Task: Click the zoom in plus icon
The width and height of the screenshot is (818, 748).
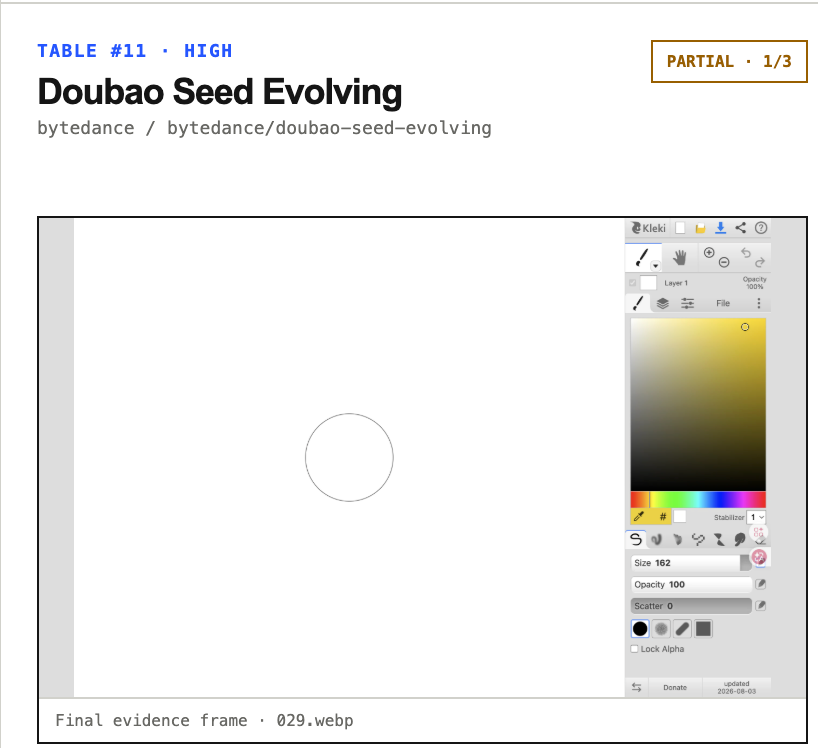Action: 709,252
